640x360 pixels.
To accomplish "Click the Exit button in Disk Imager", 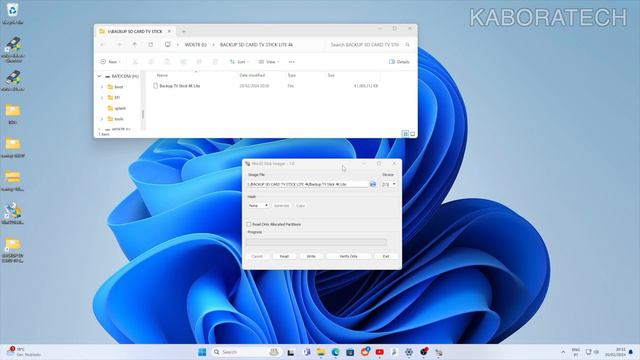I will pyautogui.click(x=386, y=256).
